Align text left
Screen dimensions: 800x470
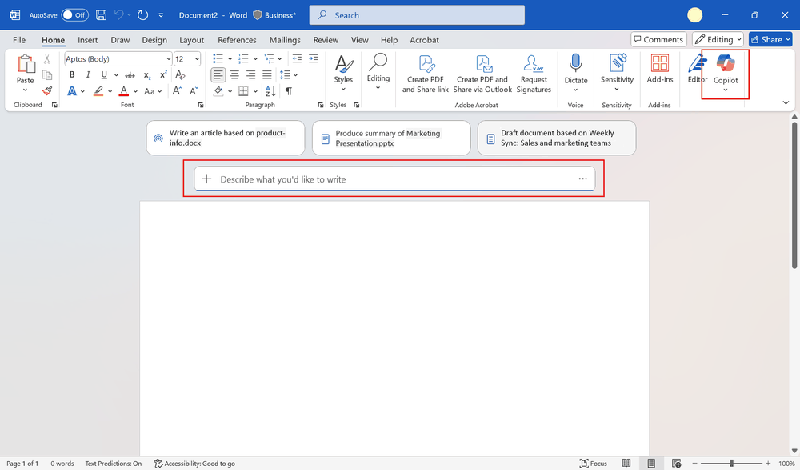218,75
